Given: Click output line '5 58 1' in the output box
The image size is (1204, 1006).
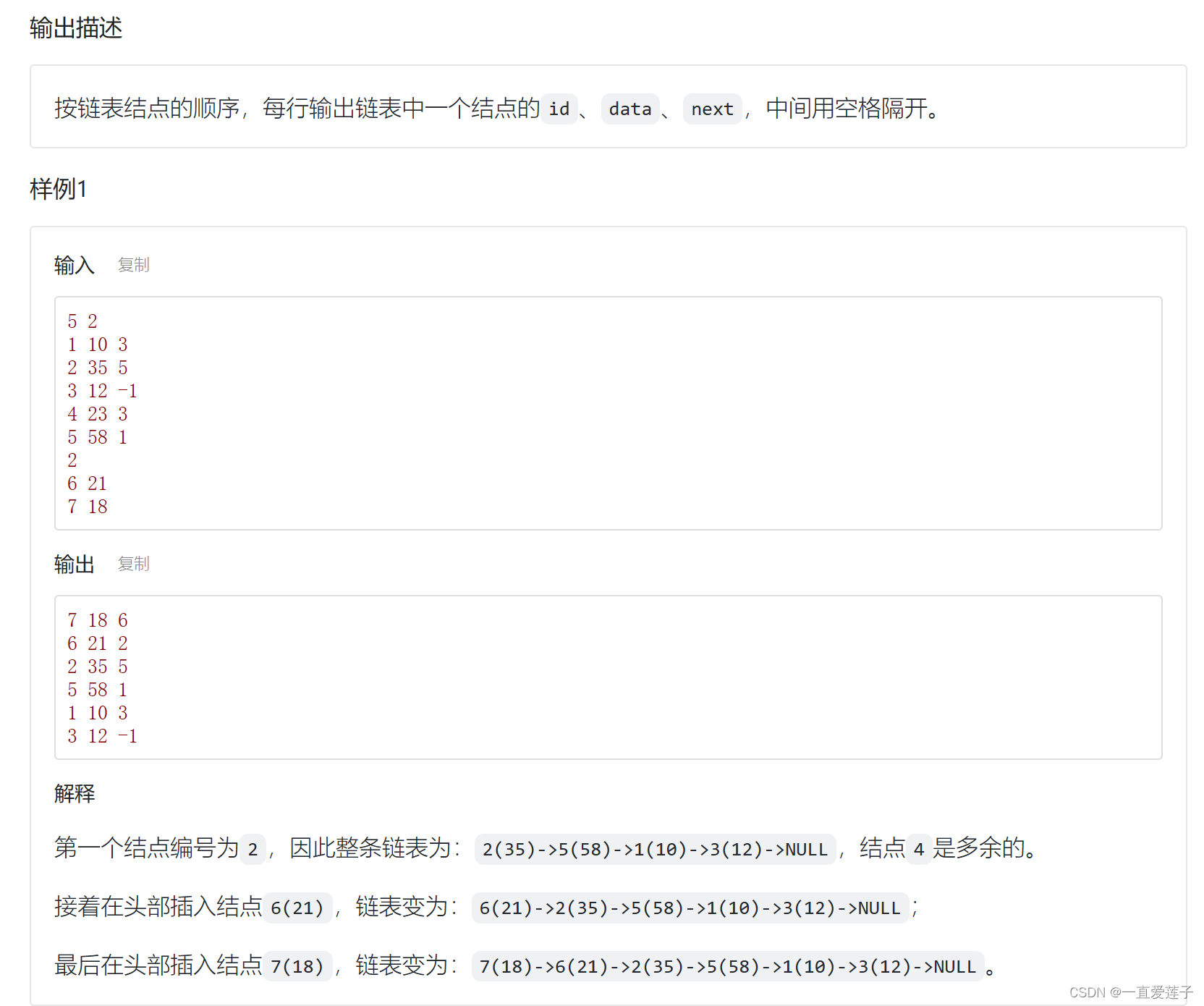Looking at the screenshot, I should click(x=98, y=690).
